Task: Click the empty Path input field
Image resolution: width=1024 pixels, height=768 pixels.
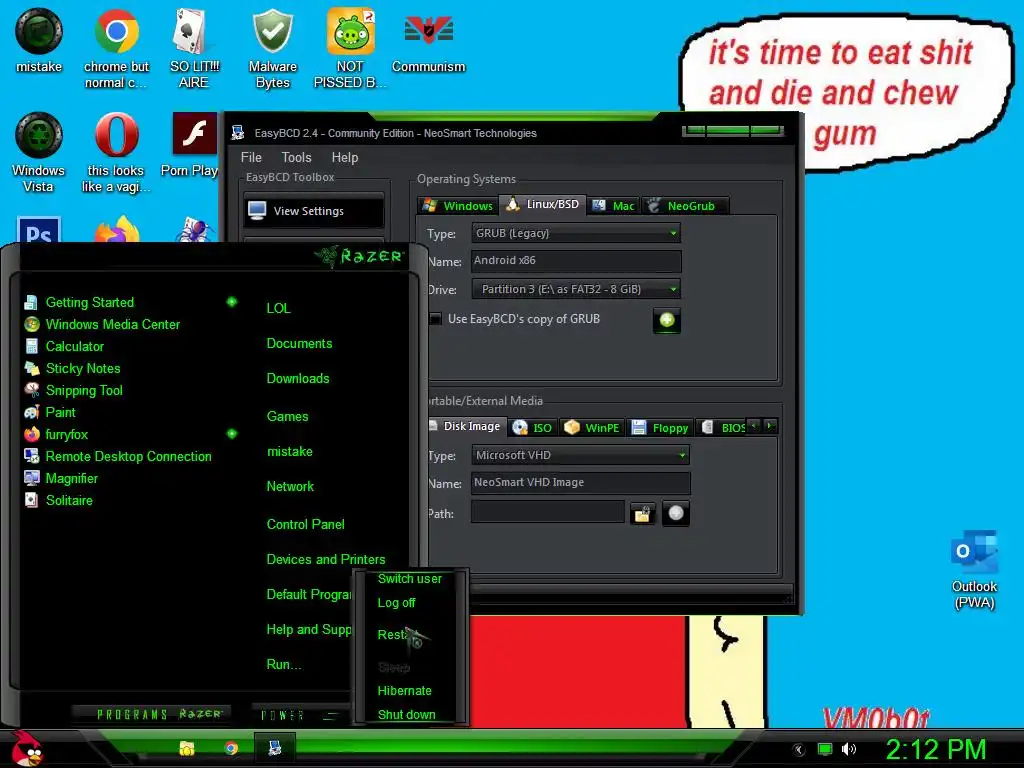Action: (548, 512)
